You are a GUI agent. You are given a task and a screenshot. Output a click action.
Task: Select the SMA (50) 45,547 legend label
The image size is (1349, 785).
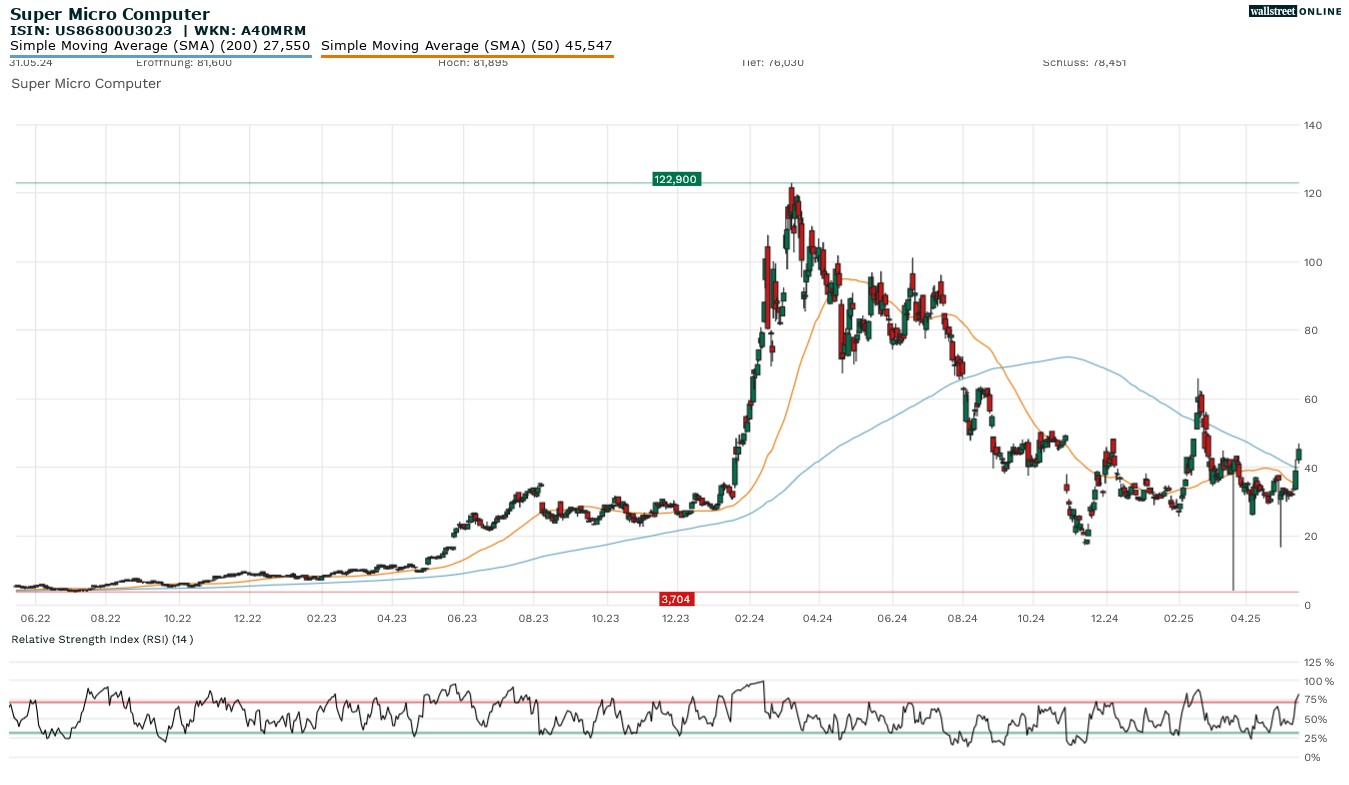(467, 46)
